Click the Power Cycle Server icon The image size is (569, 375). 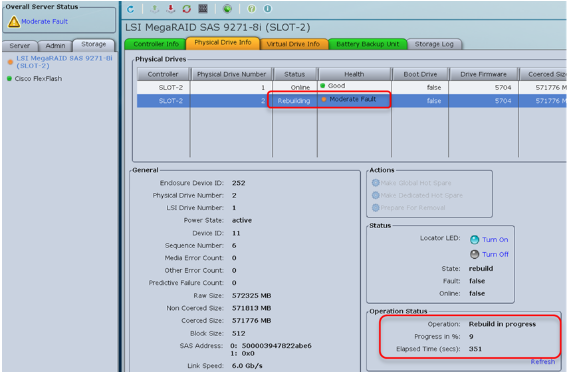[x=187, y=9]
